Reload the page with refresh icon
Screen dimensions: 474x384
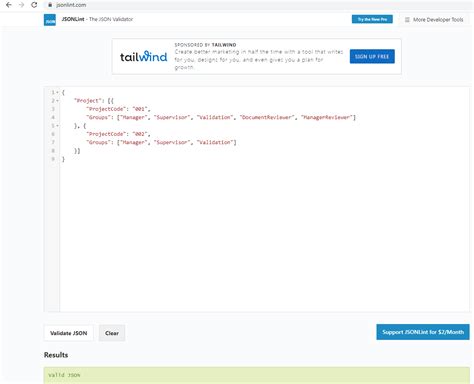pos(34,5)
